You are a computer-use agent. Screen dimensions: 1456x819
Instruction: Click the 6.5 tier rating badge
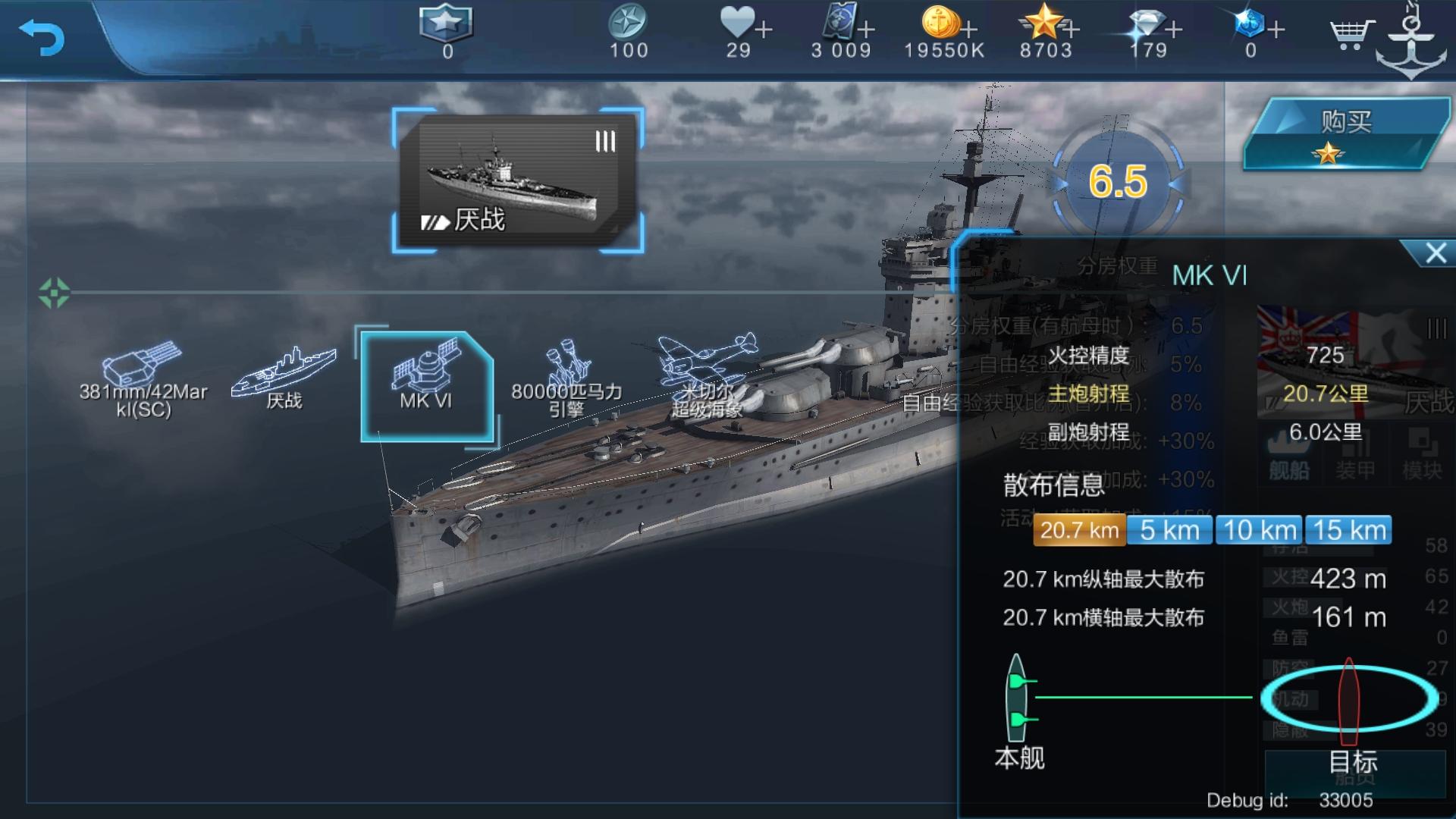coord(1118,182)
